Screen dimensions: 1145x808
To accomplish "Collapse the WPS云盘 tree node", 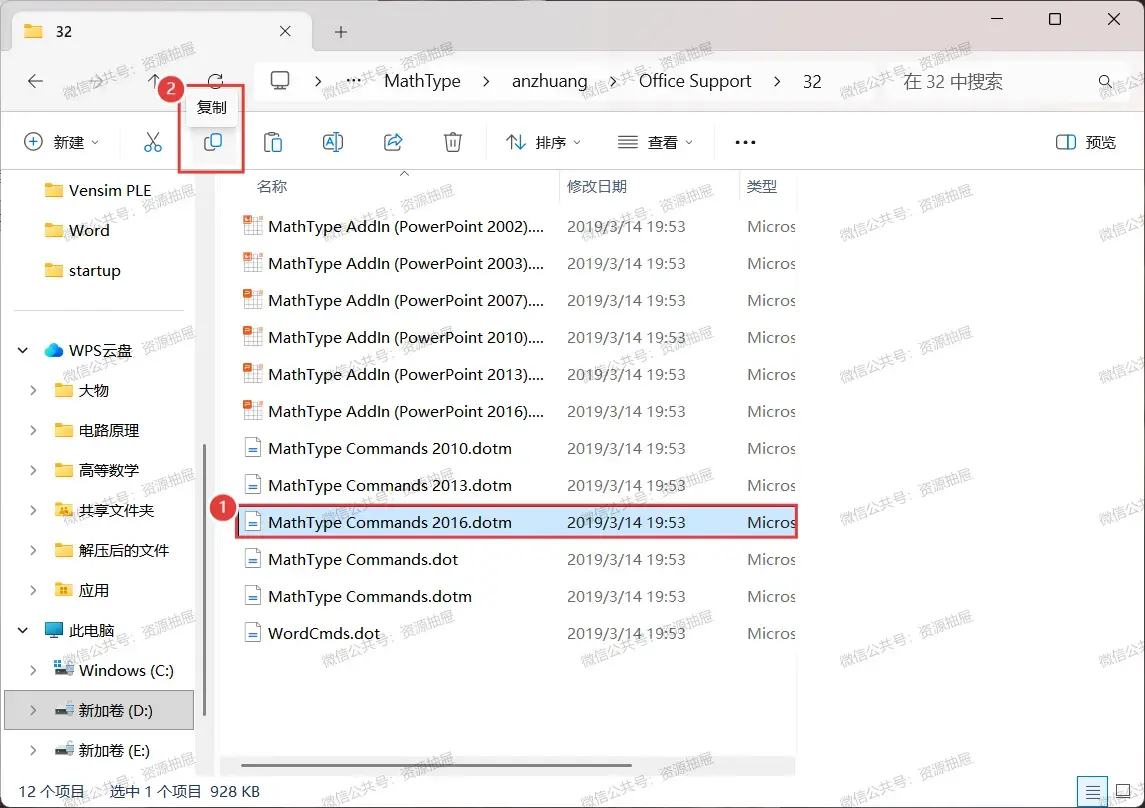I will [x=23, y=350].
